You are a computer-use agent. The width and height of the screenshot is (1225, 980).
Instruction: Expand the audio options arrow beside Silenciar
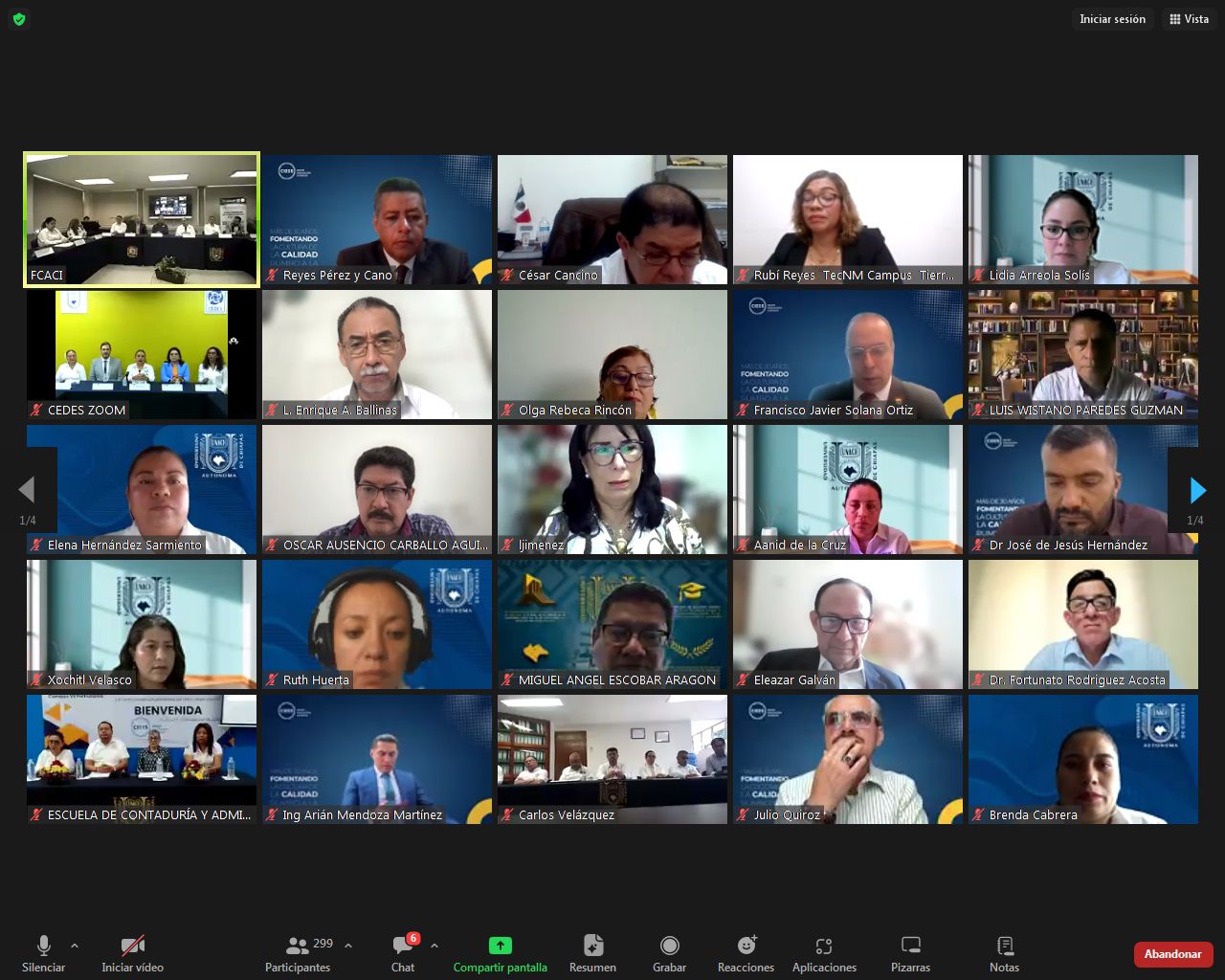(x=75, y=946)
